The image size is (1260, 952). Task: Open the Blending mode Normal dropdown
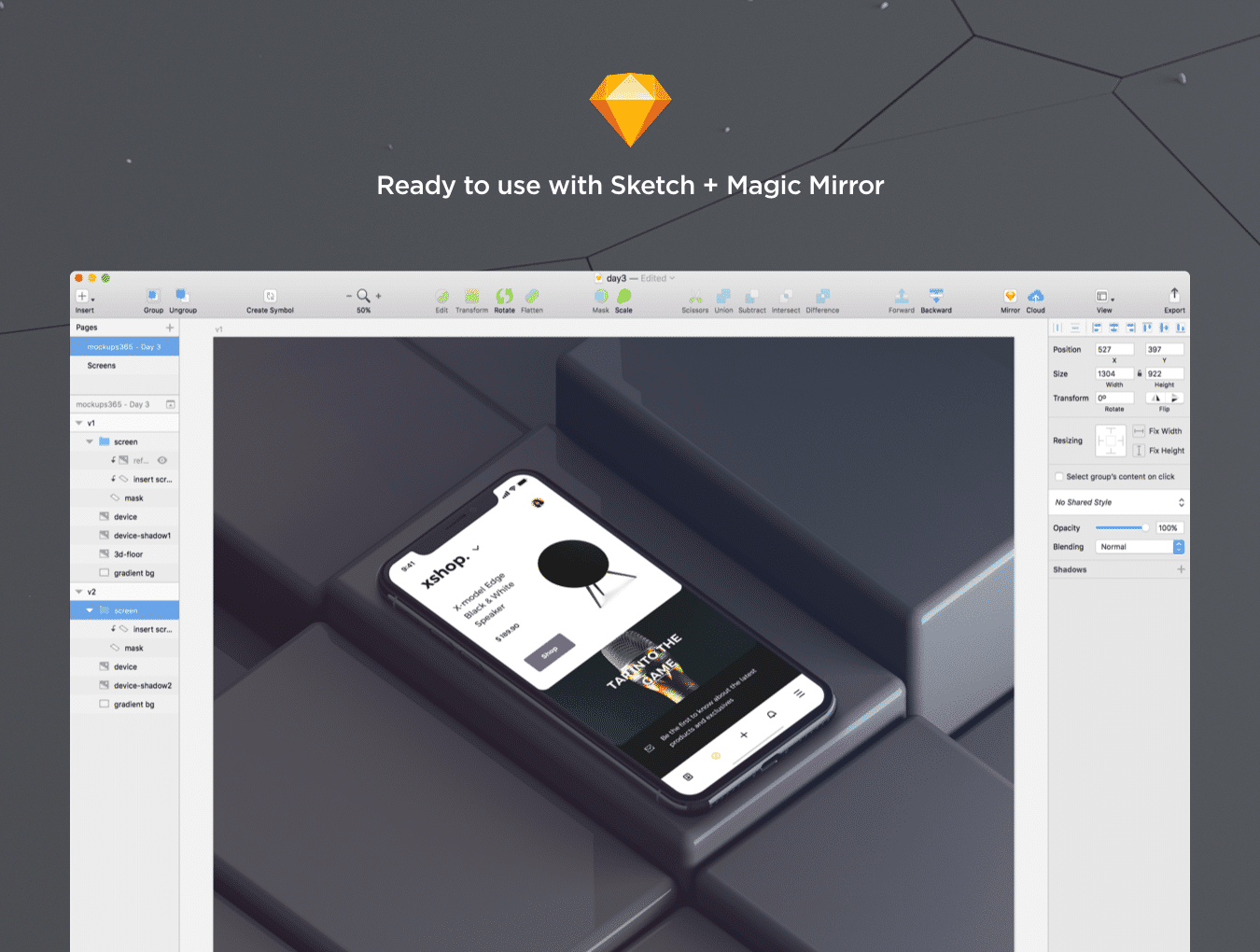point(1139,547)
